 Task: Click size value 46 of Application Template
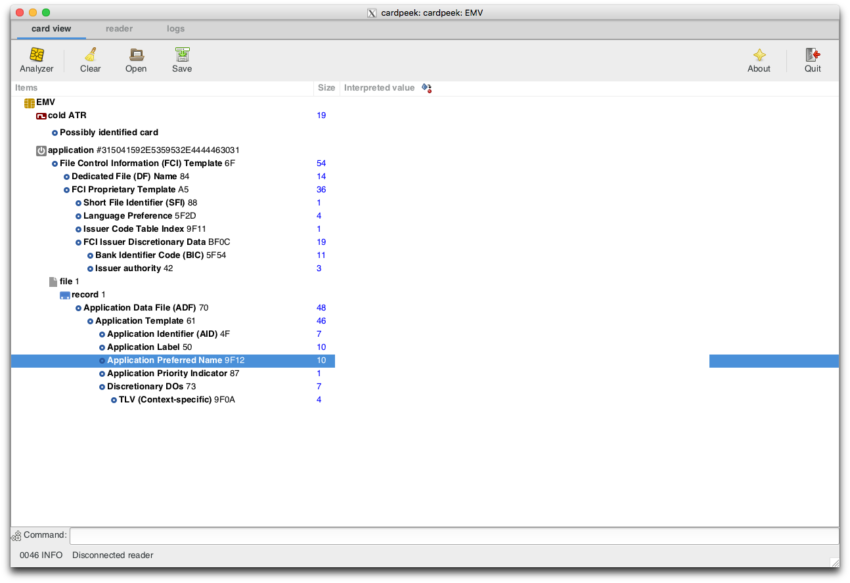pos(321,321)
